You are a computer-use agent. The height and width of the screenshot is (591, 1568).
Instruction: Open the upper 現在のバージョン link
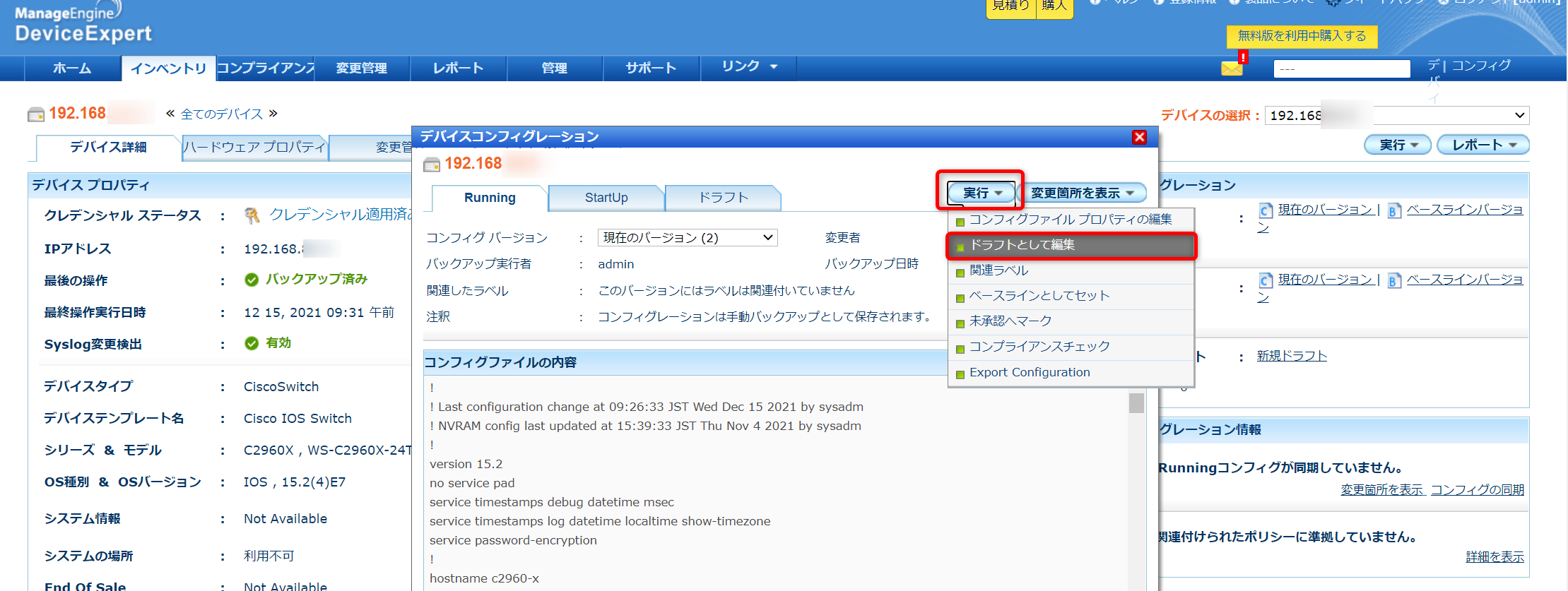(x=1325, y=210)
